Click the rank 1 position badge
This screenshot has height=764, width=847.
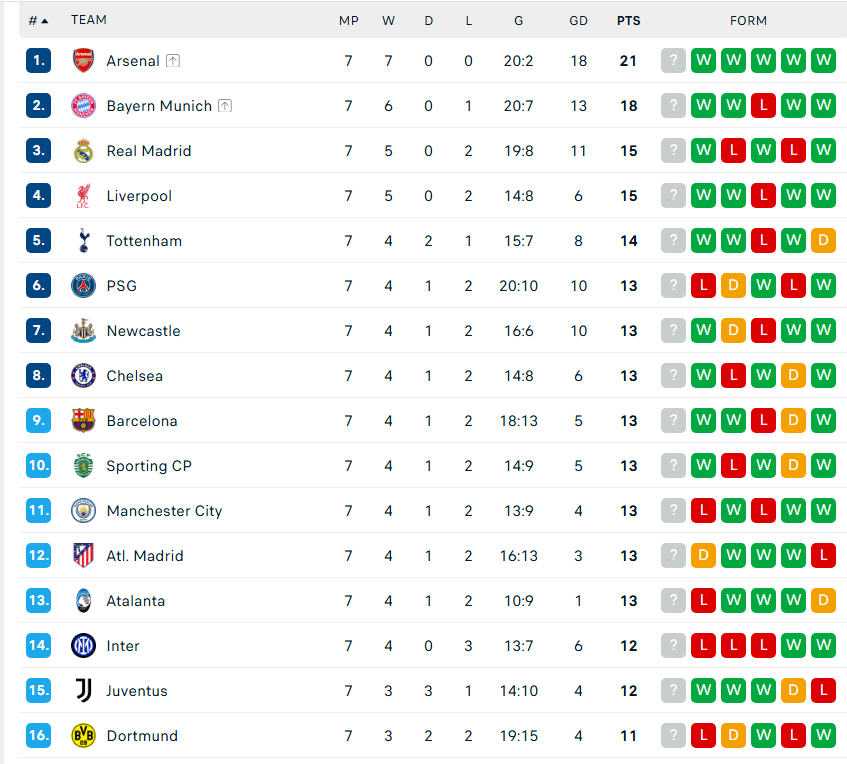38,61
